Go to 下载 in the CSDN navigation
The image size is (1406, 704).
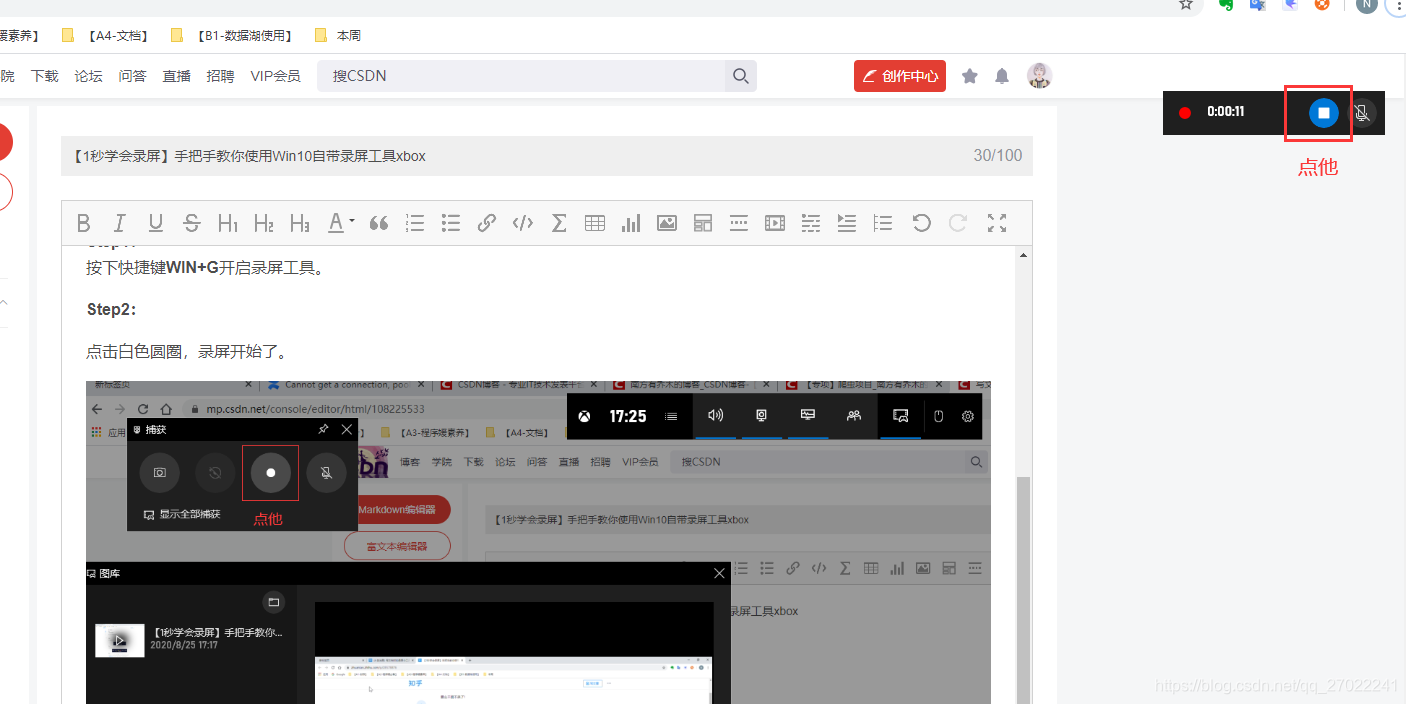click(45, 76)
